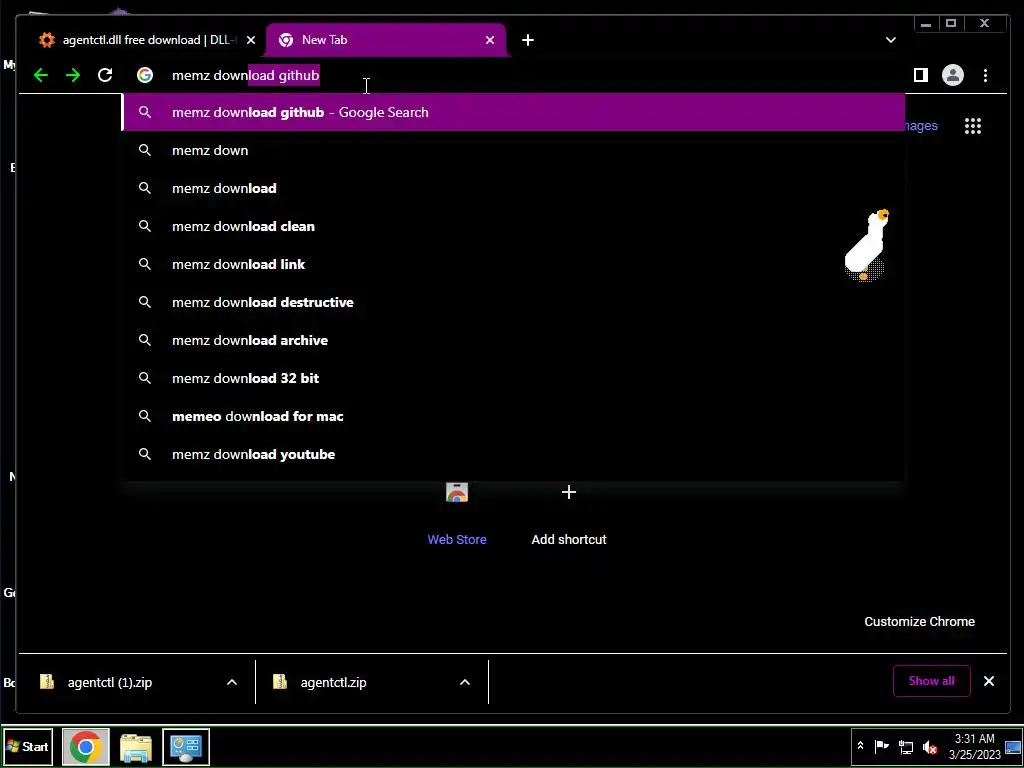
Task: Open the side panel icon
Action: (x=921, y=75)
